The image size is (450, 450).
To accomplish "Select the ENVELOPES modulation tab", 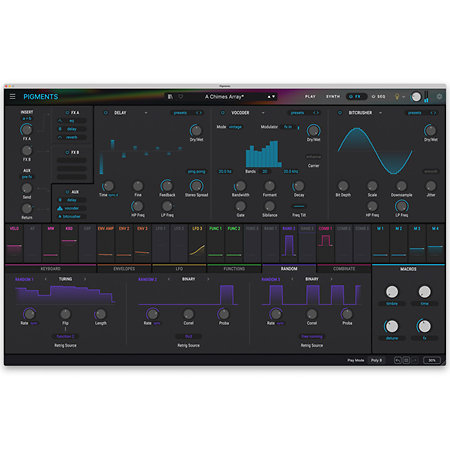I will pyautogui.click(x=124, y=269).
